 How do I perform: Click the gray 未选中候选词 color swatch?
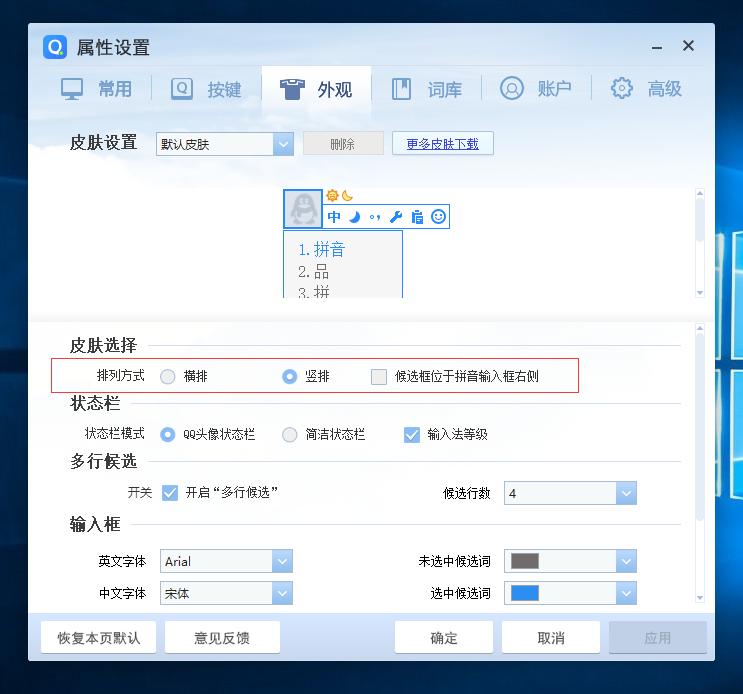[525, 561]
